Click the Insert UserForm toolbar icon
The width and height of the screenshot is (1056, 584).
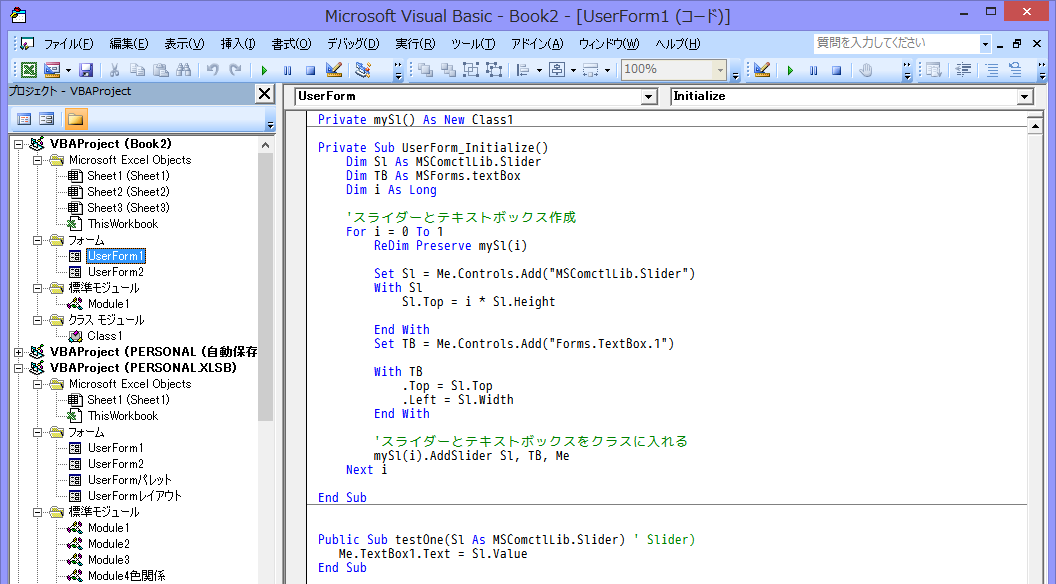[52, 69]
